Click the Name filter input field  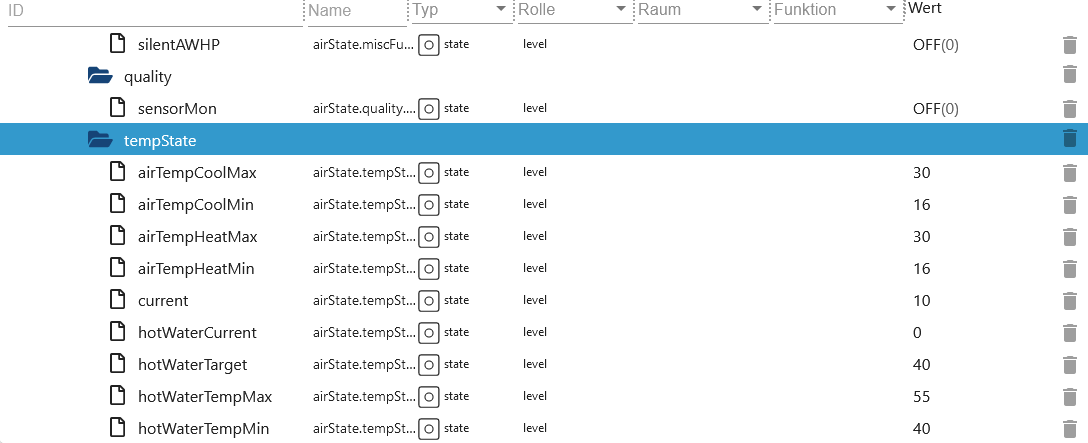[x=357, y=11]
